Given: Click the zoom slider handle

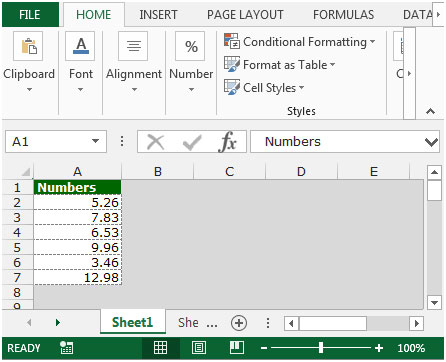Looking at the screenshot, I should [x=321, y=348].
